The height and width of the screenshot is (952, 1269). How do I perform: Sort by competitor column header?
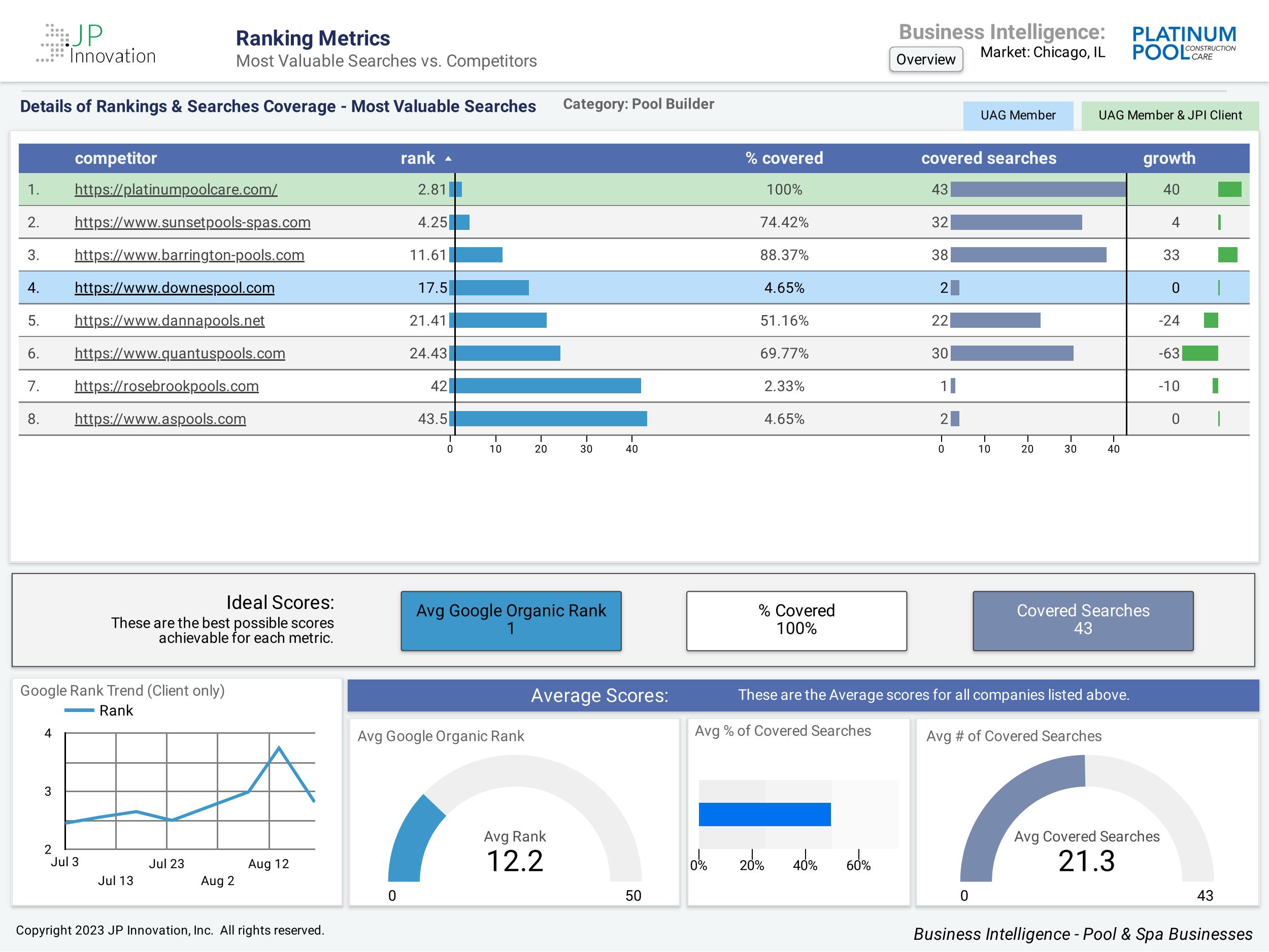115,158
